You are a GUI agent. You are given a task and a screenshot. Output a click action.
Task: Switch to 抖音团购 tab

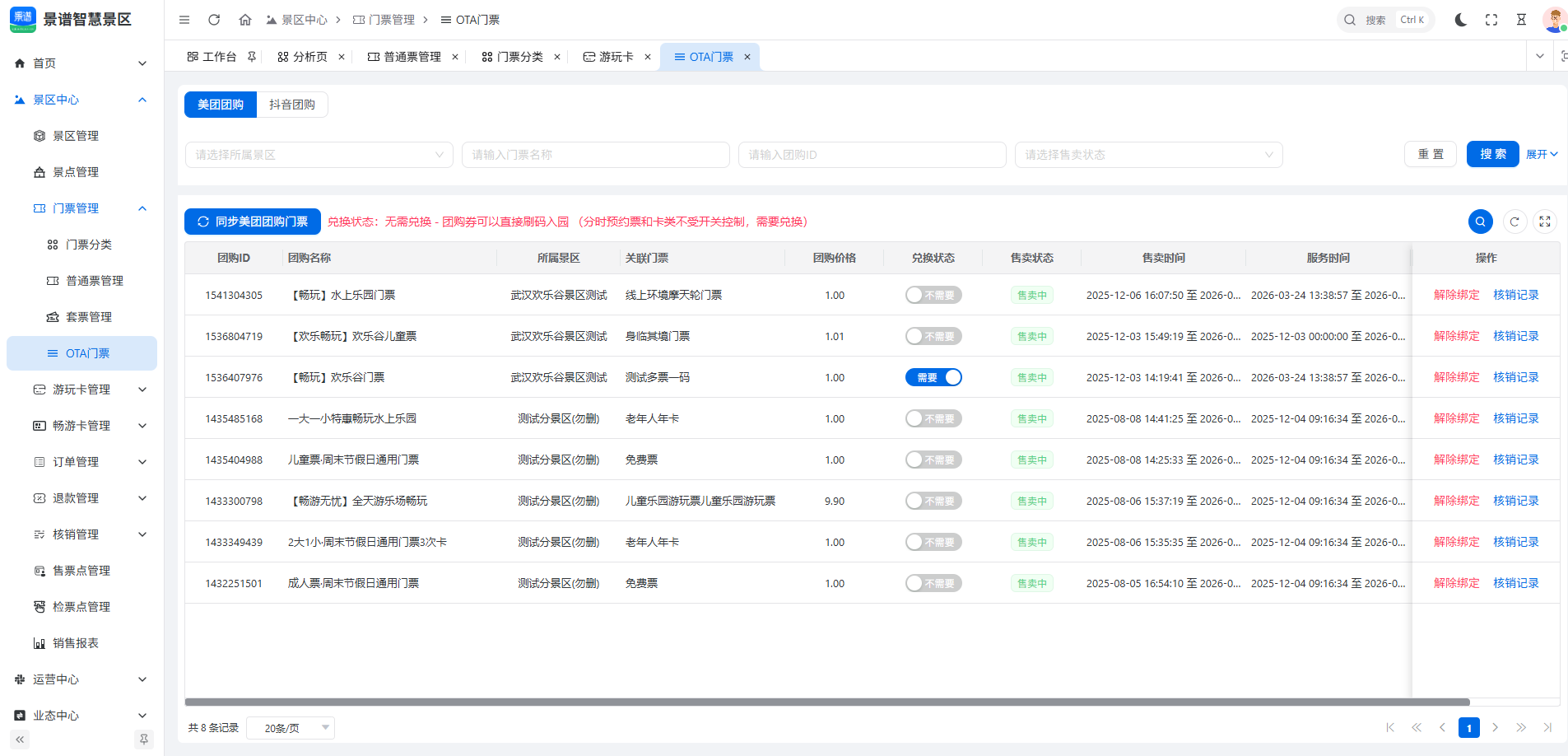point(292,105)
